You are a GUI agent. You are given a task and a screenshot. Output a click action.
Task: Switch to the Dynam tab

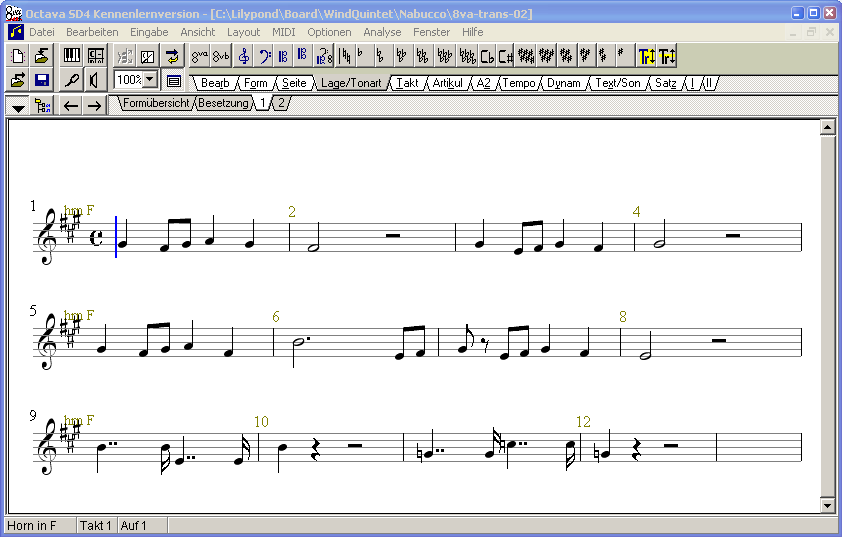click(564, 83)
